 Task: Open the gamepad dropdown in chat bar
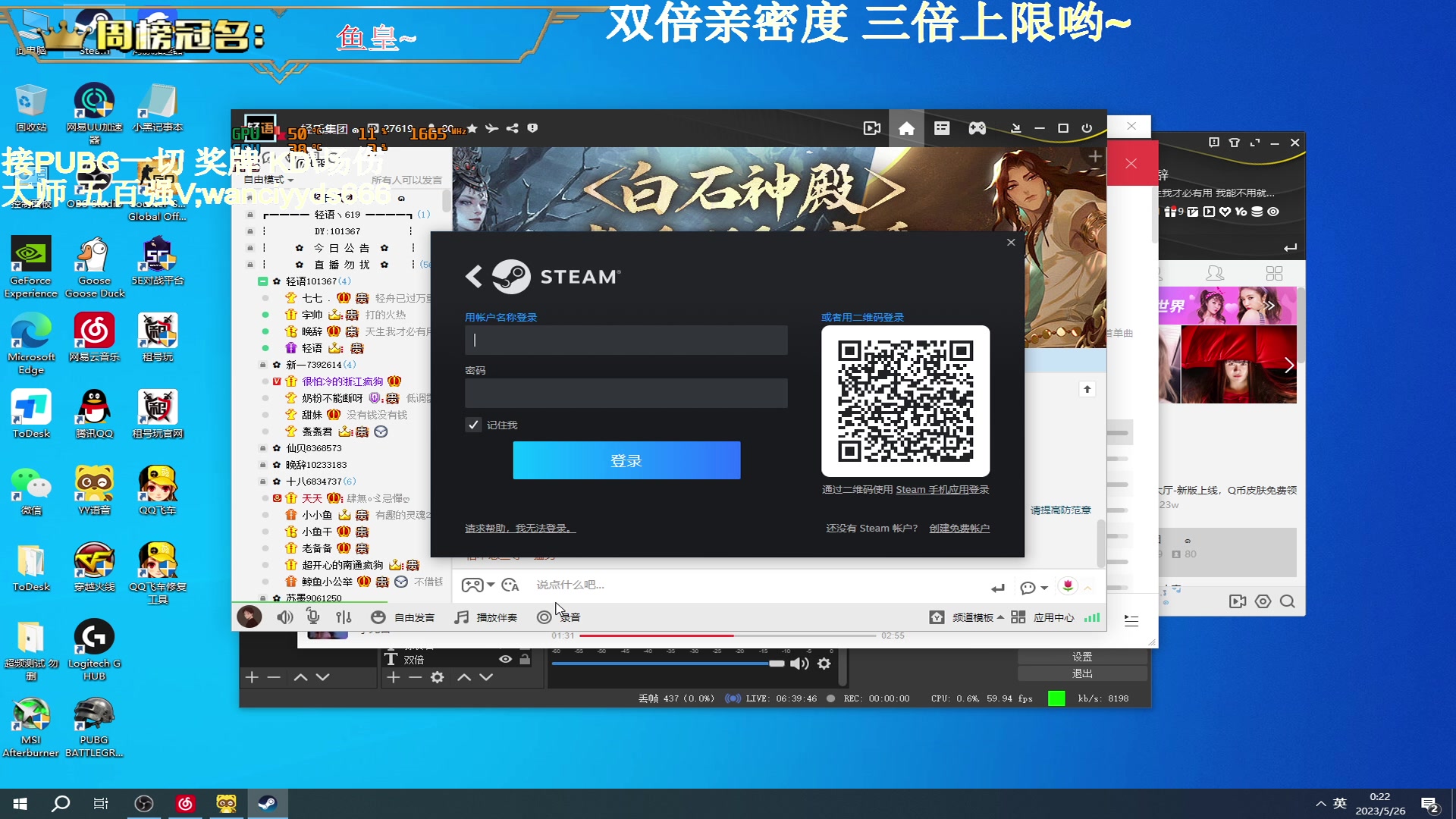(x=479, y=585)
